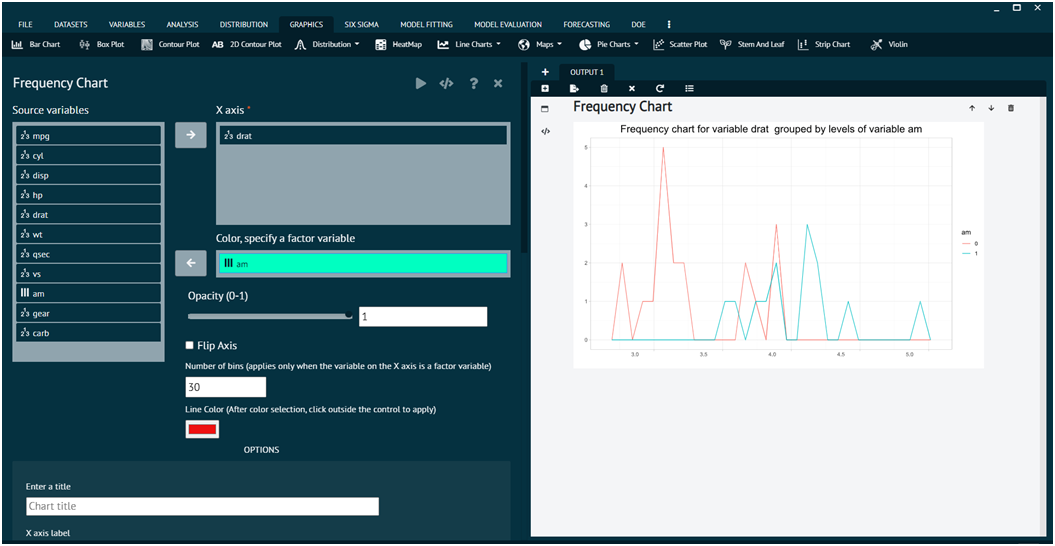
Task: Select gear in Source variables
Action: tap(88, 313)
